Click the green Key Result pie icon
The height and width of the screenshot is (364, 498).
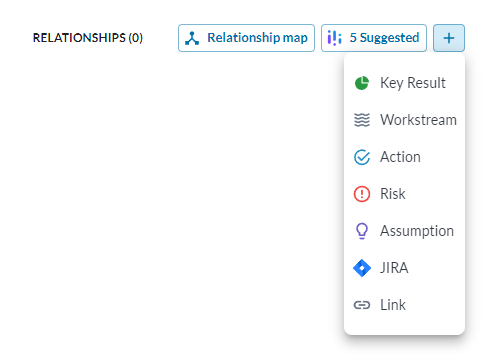pos(362,83)
